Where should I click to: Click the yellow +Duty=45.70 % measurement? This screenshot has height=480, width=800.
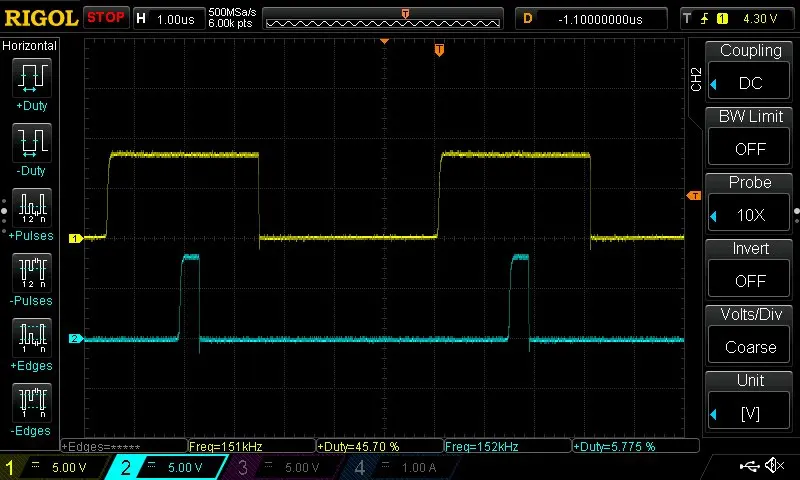[380, 446]
